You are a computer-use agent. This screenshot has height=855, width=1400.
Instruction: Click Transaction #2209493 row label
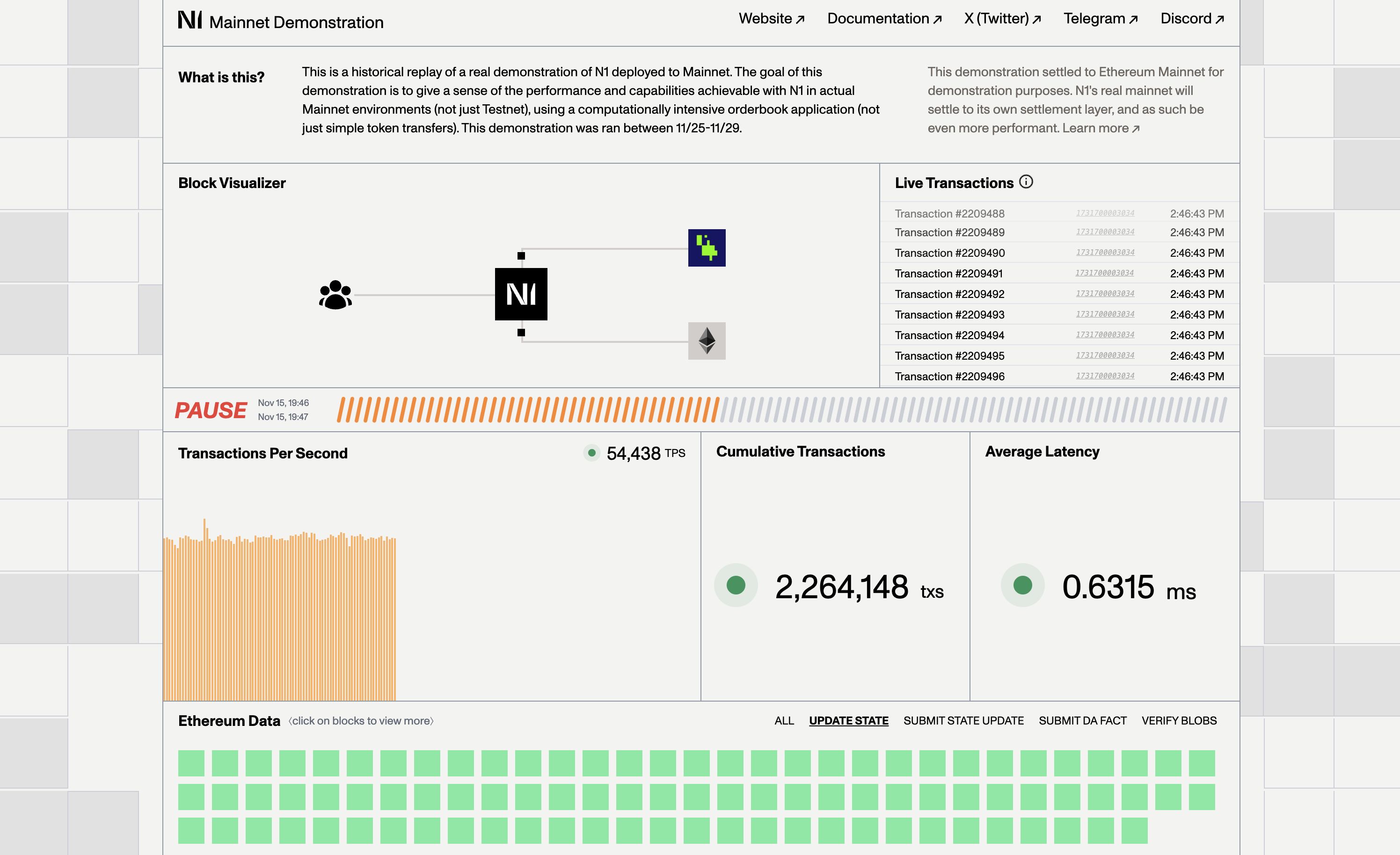tap(949, 315)
